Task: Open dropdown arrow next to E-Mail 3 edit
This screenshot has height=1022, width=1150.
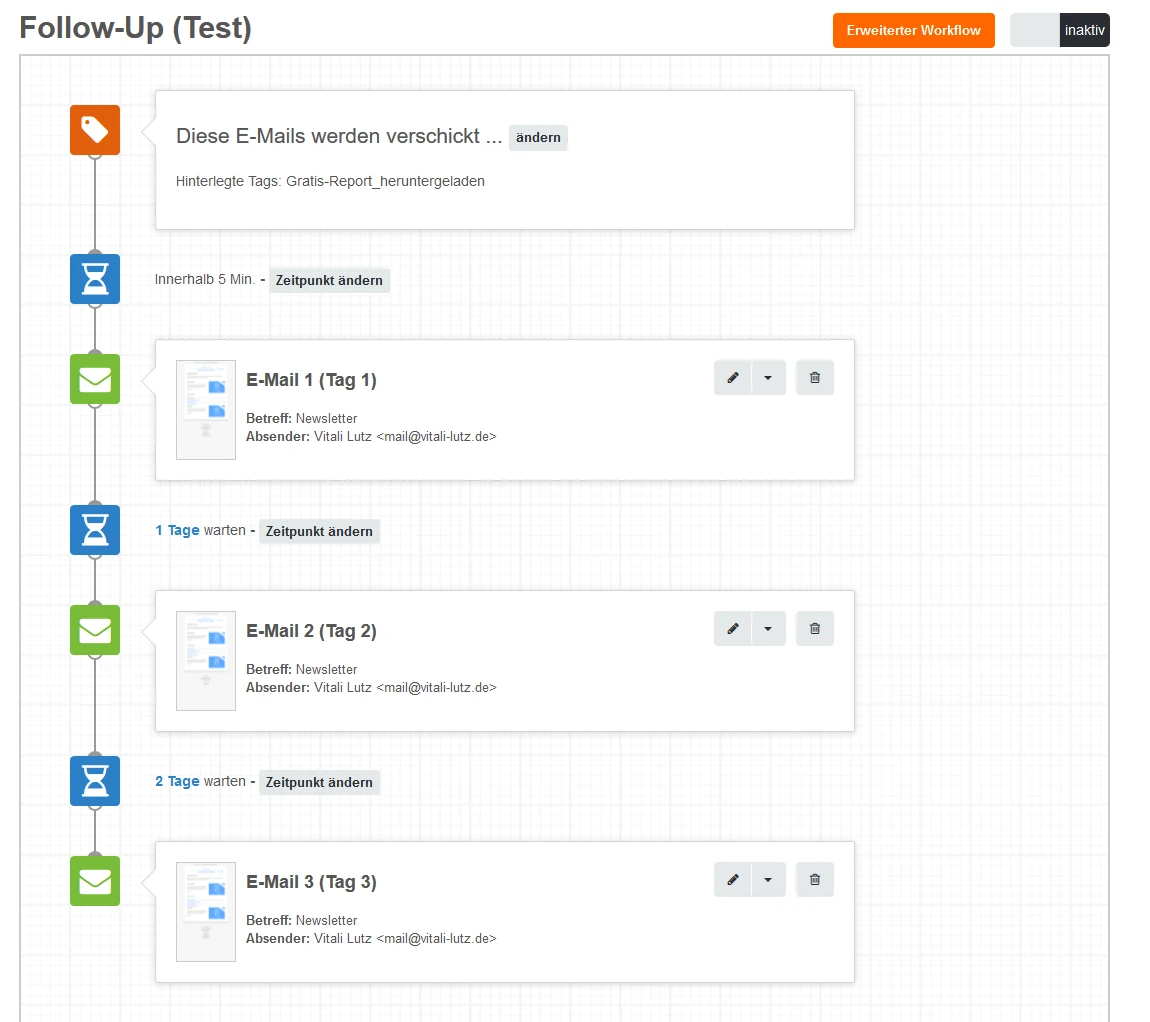Action: [769, 880]
